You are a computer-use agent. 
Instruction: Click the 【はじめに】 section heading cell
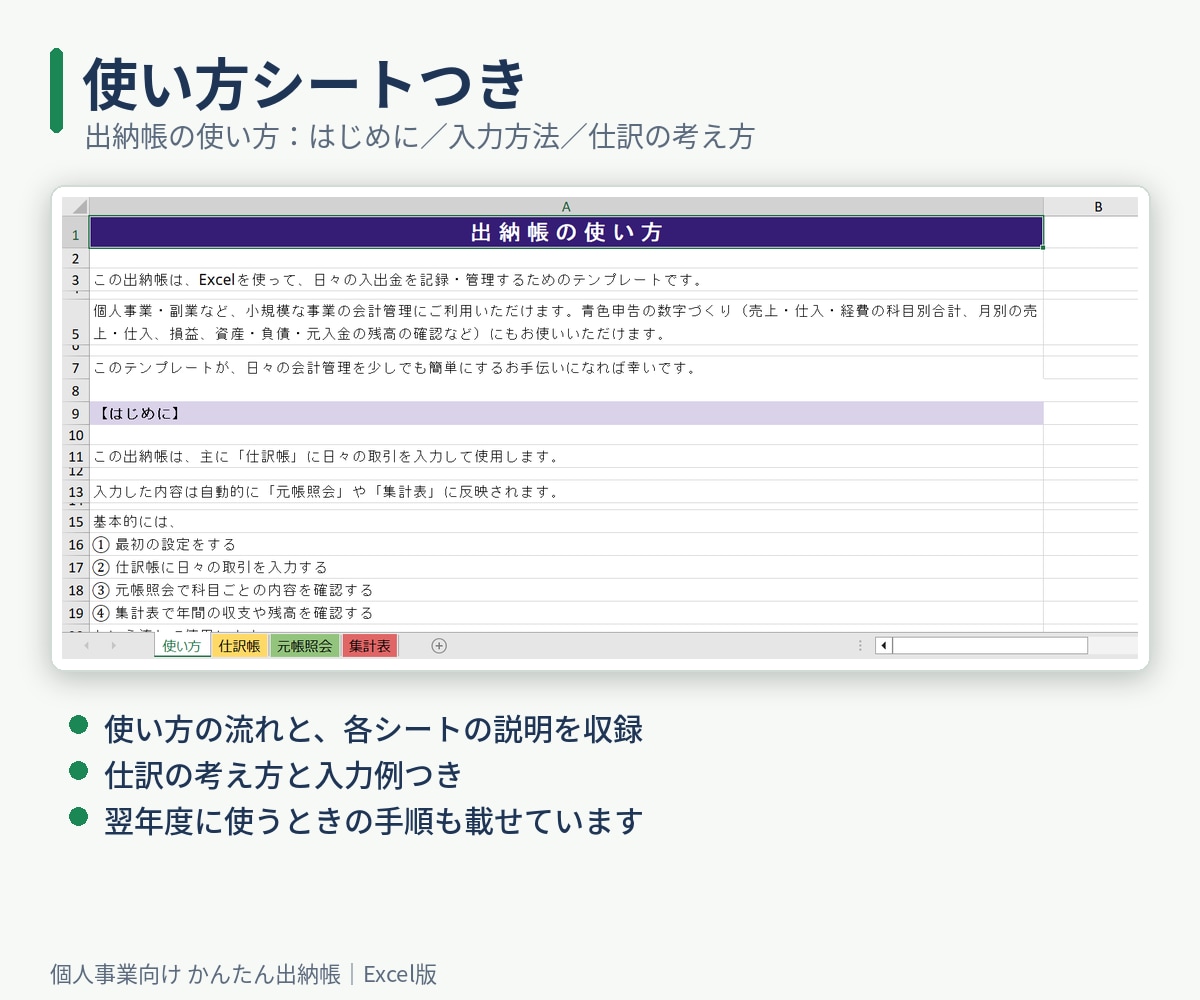[566, 413]
